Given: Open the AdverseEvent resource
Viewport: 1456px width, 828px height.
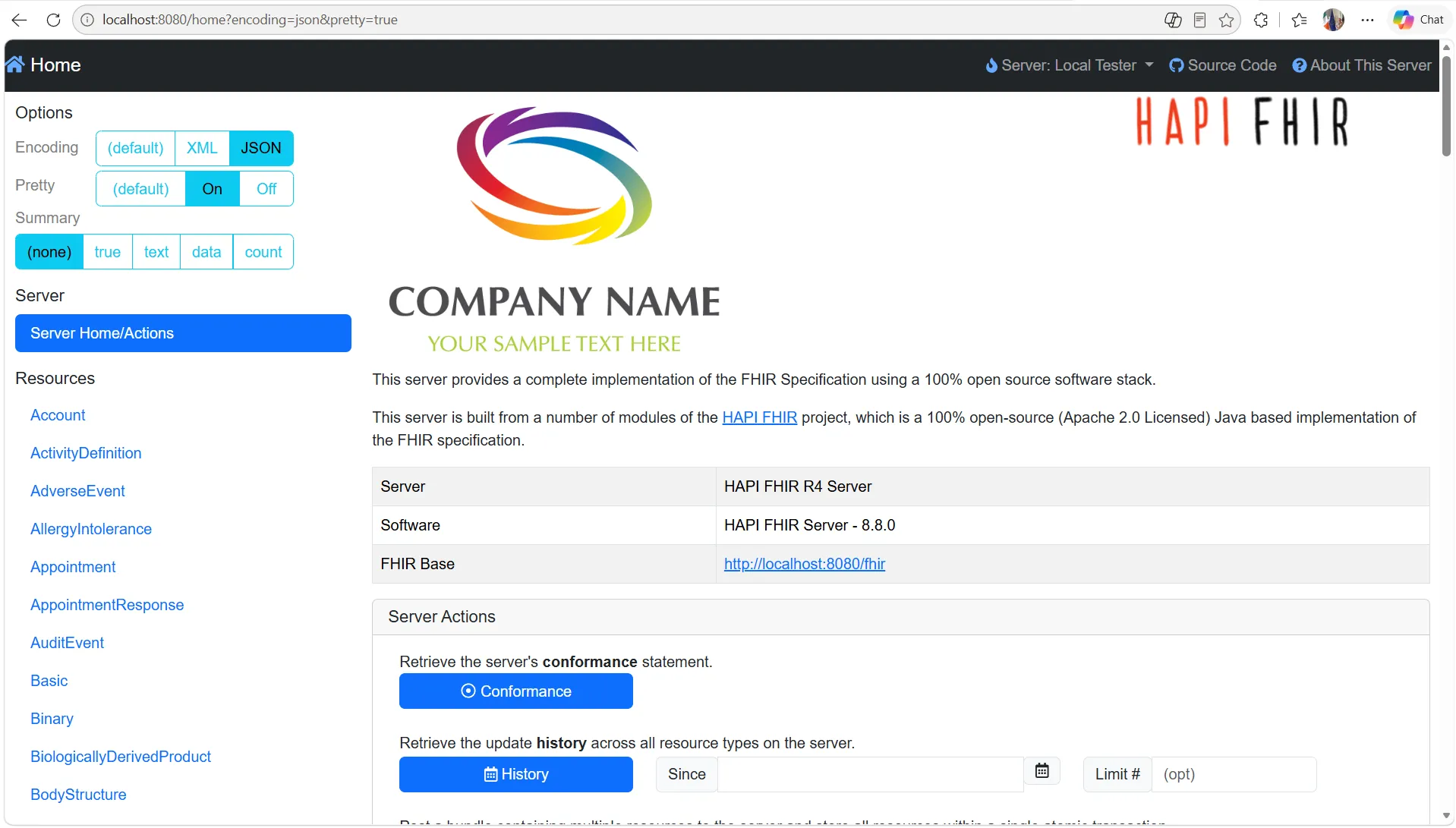Looking at the screenshot, I should click(77, 491).
